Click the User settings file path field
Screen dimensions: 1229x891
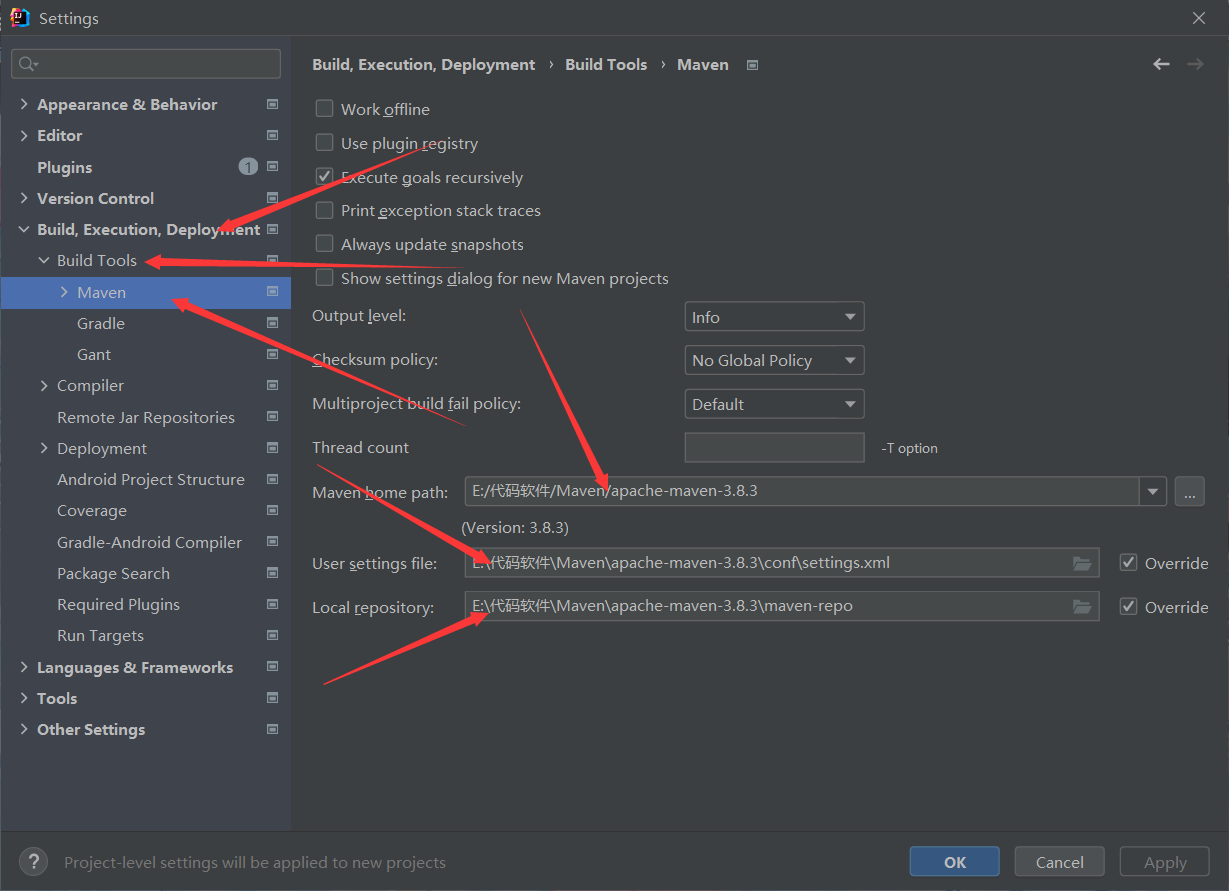(x=782, y=563)
